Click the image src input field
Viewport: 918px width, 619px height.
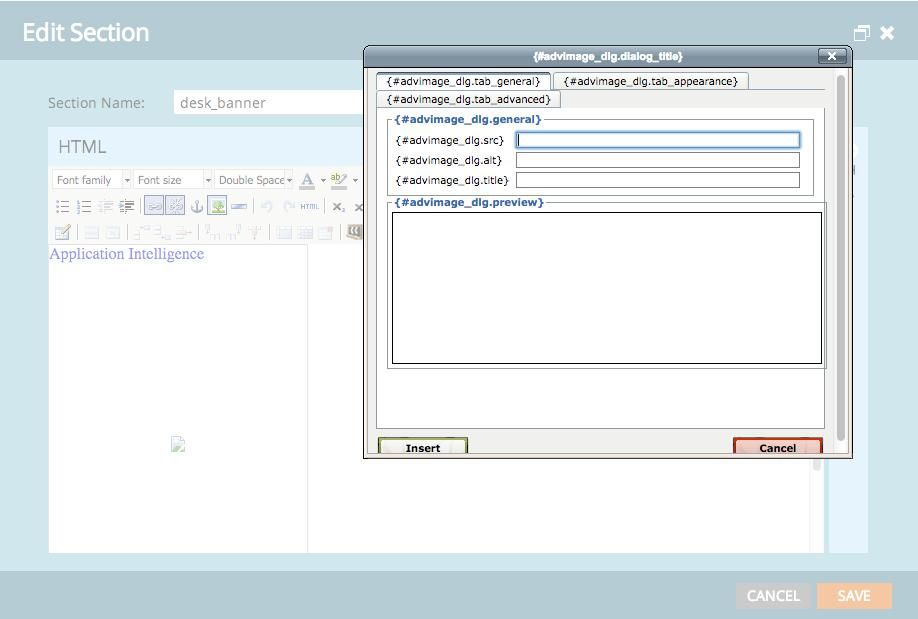(x=657, y=140)
